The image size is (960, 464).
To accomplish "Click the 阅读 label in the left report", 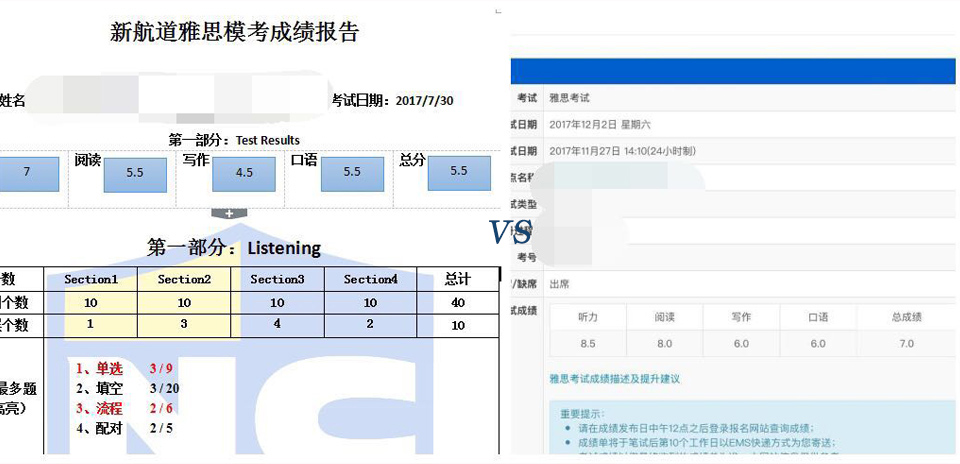I will point(87,159).
